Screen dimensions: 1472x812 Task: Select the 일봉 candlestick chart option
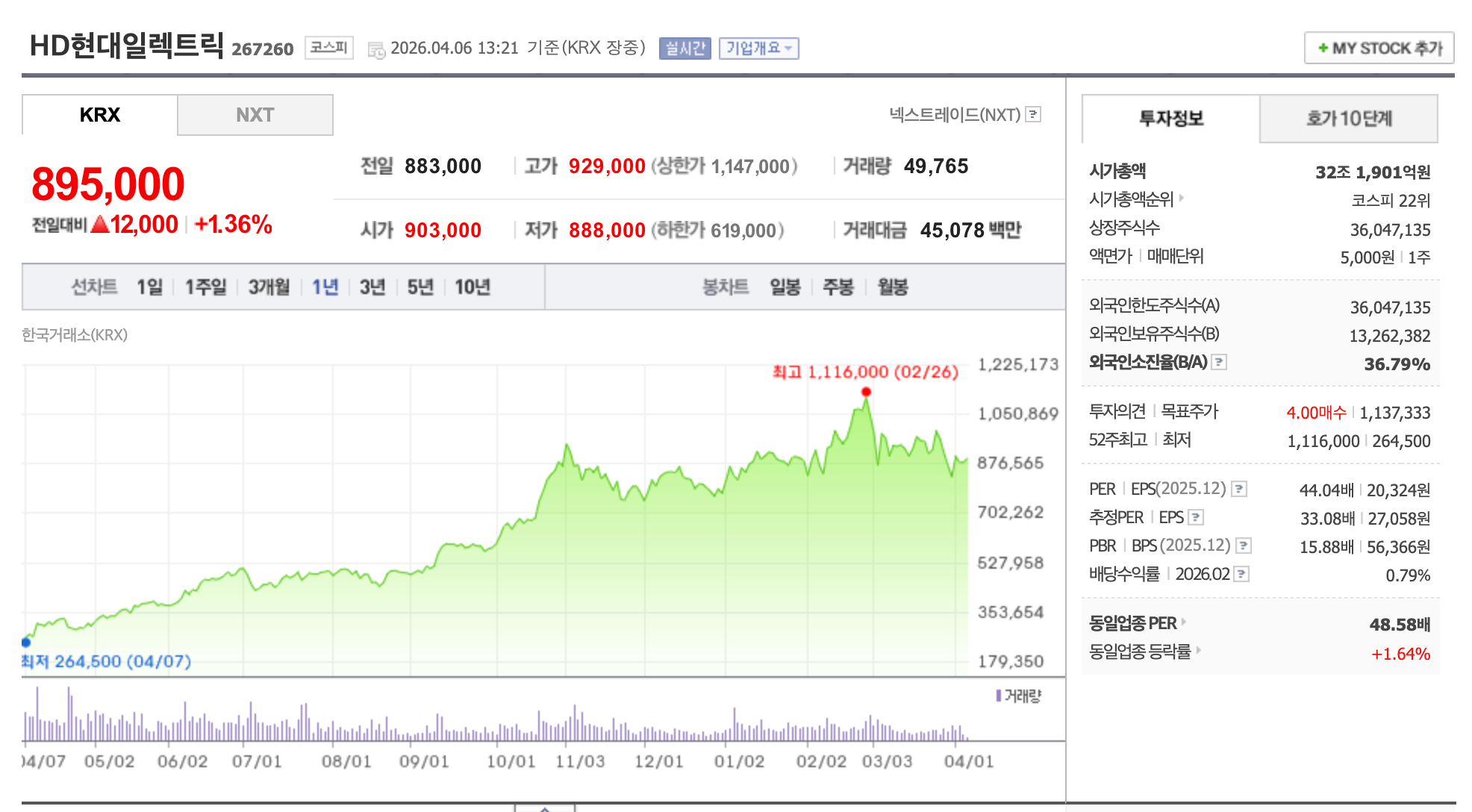click(785, 287)
